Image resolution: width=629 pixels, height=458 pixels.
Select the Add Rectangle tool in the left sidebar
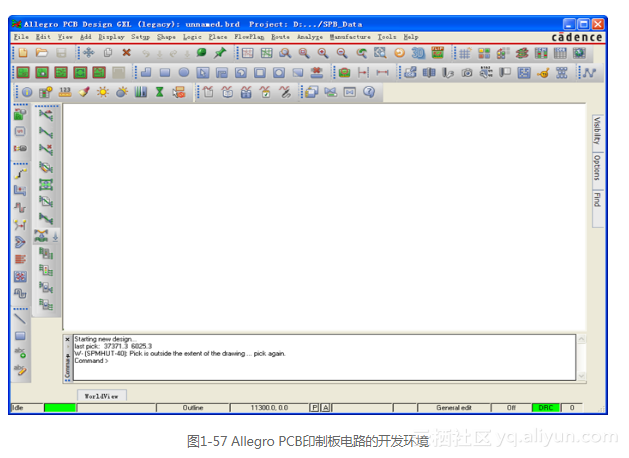click(x=20, y=336)
